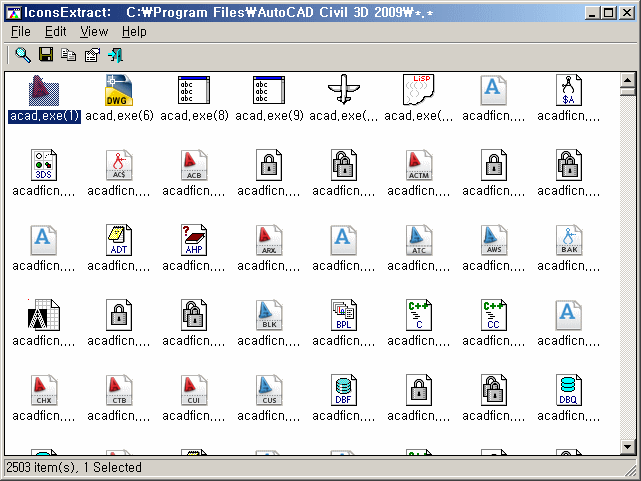Maximize the IconsExtract window
Screen dimensions: 641x481
[608, 13]
